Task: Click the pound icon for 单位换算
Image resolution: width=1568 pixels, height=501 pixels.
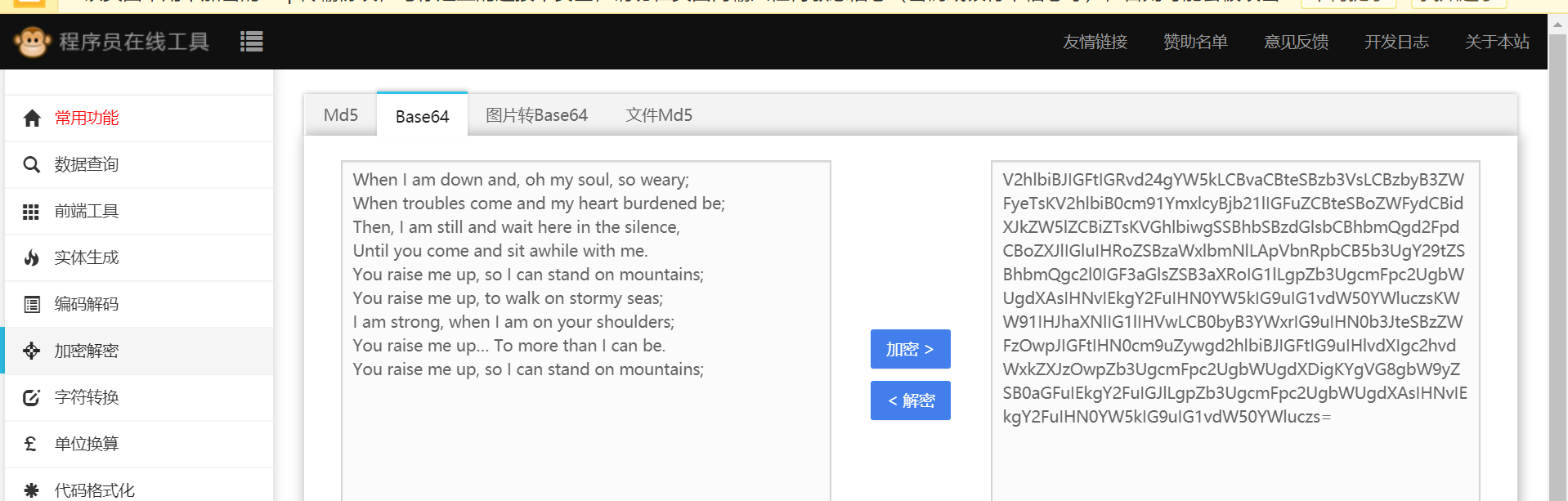Action: [x=31, y=444]
